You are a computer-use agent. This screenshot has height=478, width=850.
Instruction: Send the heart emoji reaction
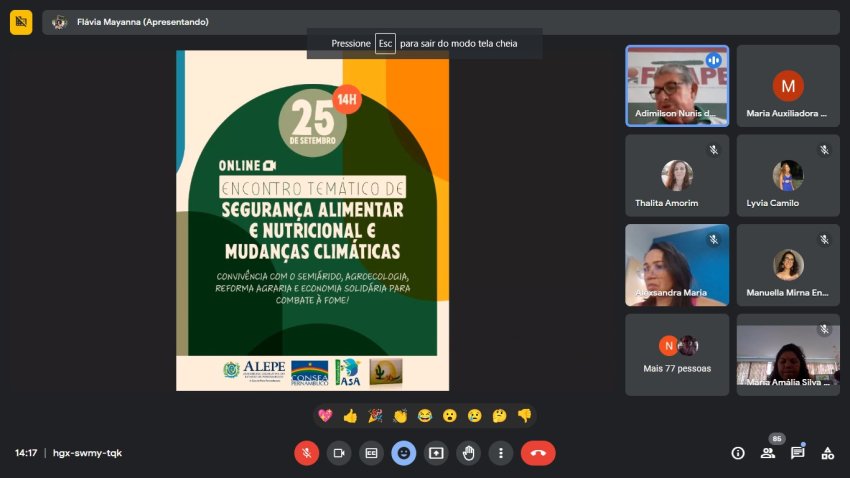click(325, 415)
